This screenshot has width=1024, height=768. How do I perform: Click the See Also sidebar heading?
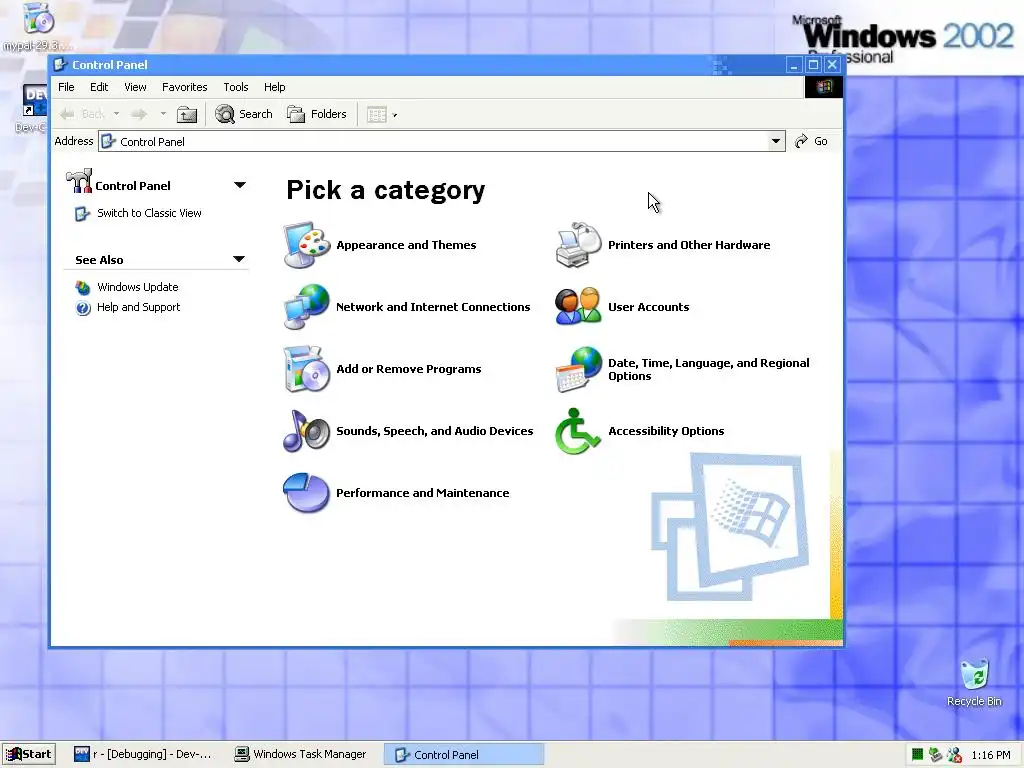pyautogui.click(x=99, y=260)
